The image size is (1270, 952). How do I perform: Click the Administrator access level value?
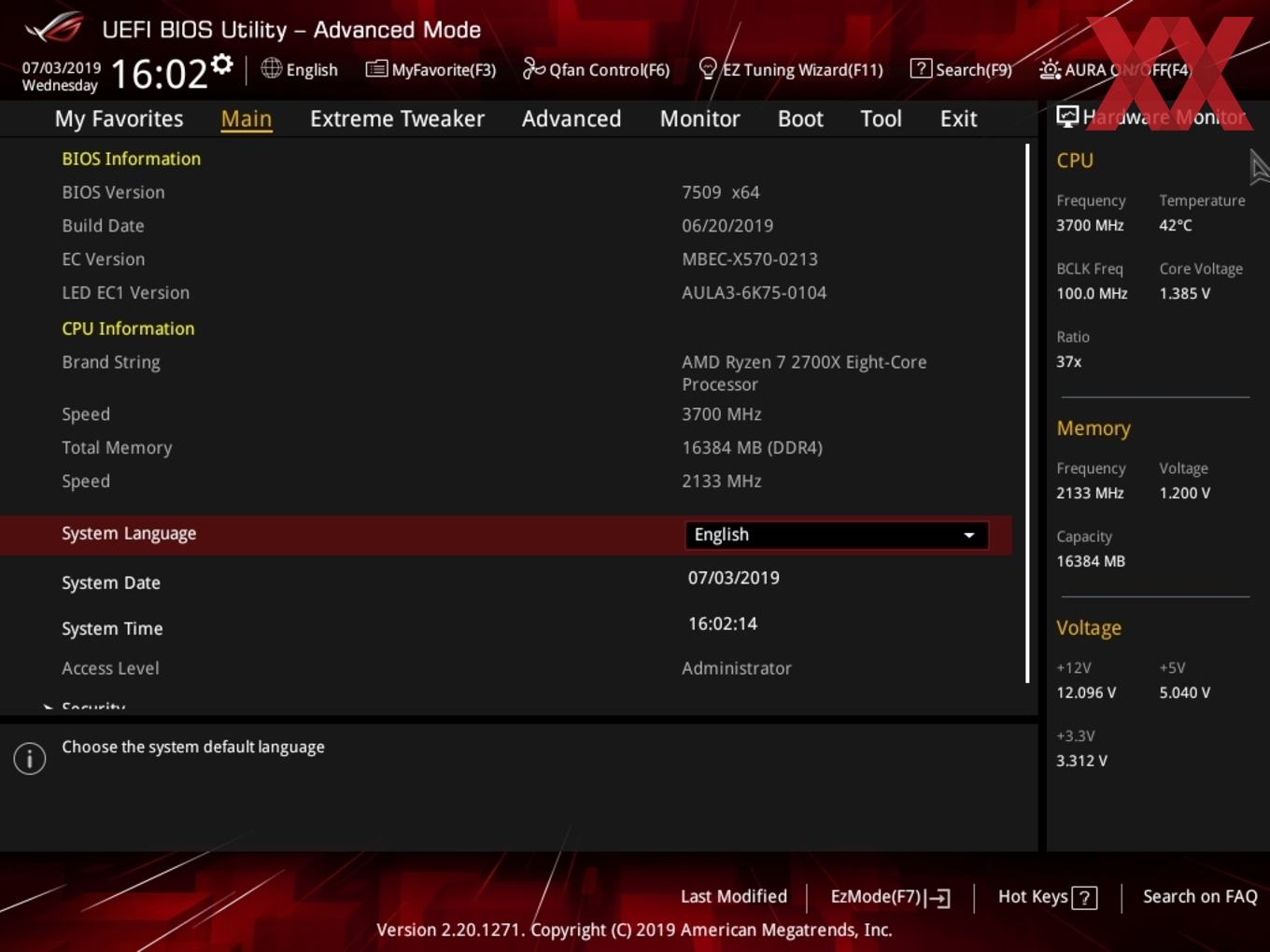tap(736, 668)
